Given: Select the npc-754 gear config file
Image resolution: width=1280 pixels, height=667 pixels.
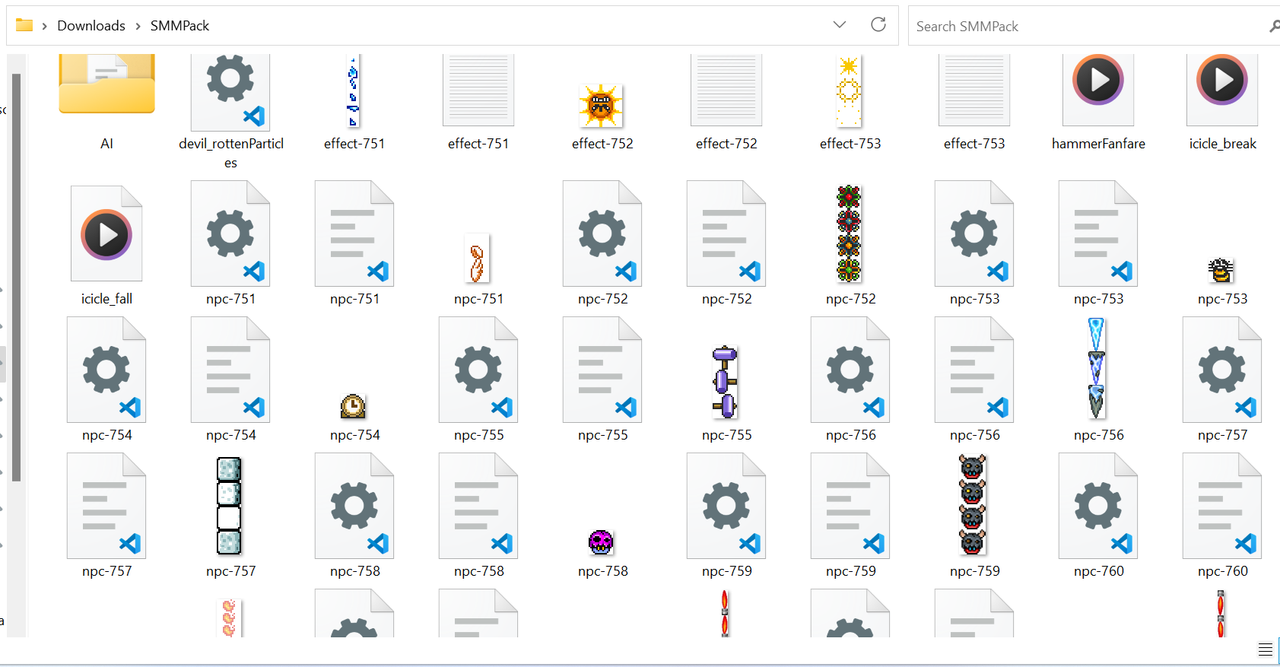Looking at the screenshot, I should click(107, 370).
